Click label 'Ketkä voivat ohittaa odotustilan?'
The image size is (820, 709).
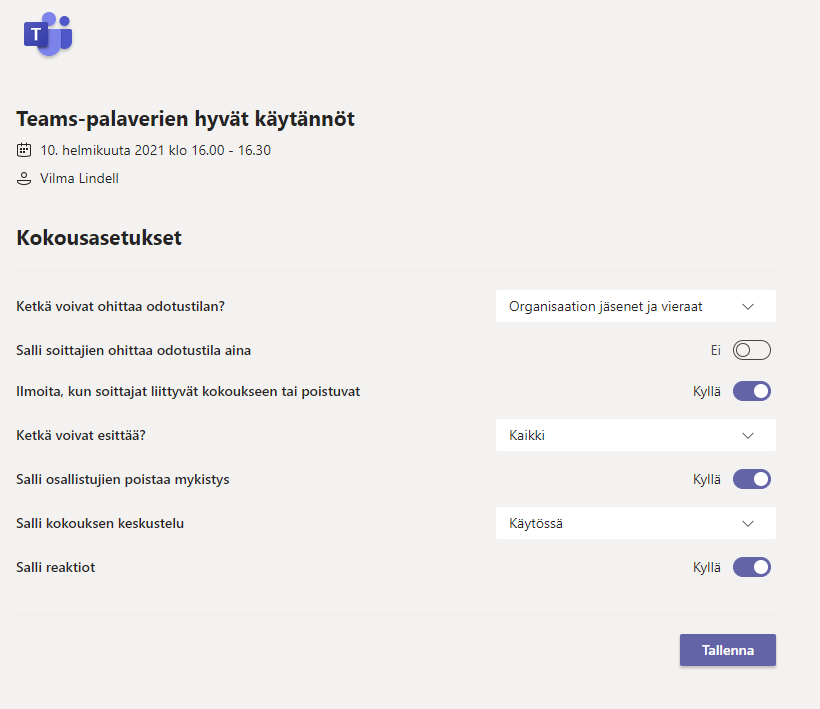pyautogui.click(x=120, y=306)
